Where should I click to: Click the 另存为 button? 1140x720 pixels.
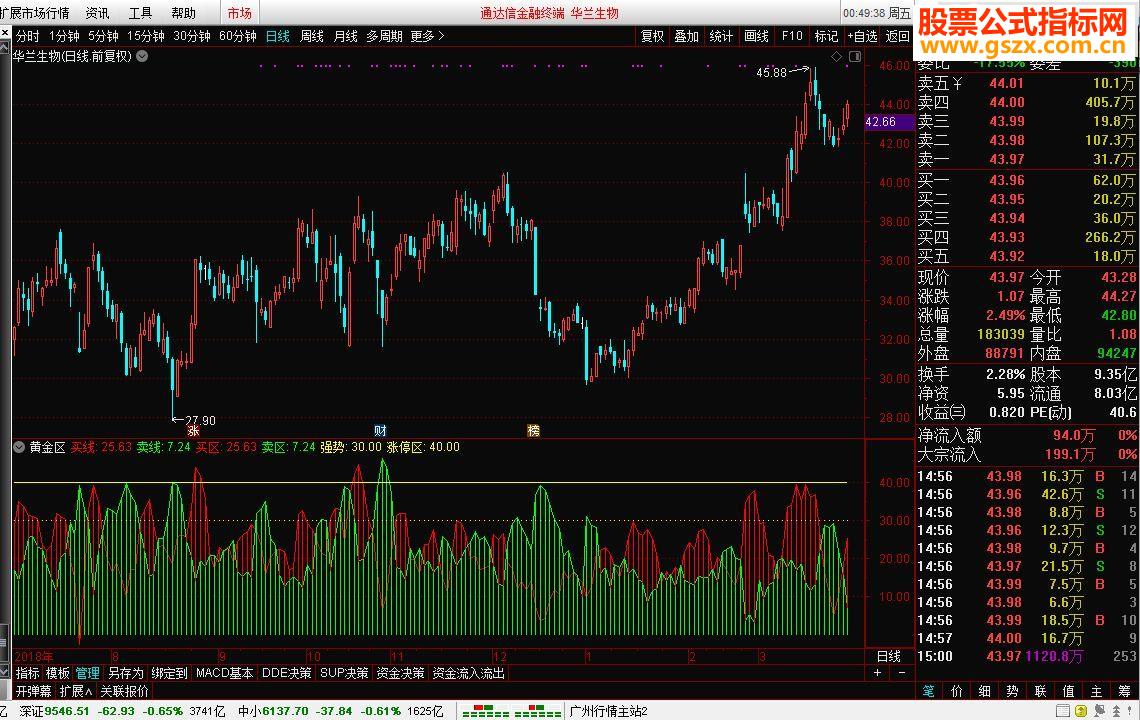(x=126, y=673)
